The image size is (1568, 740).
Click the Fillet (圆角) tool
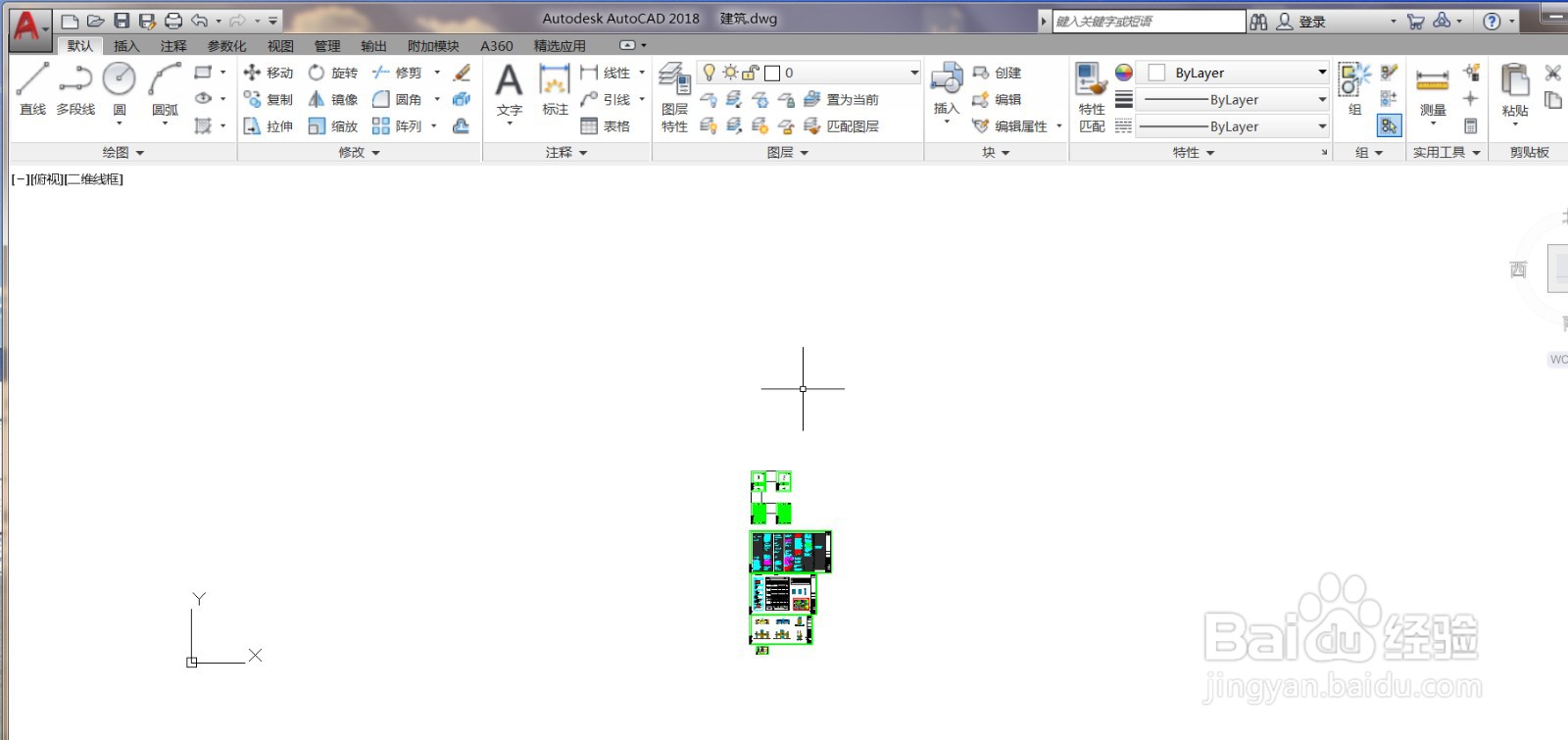pos(397,99)
